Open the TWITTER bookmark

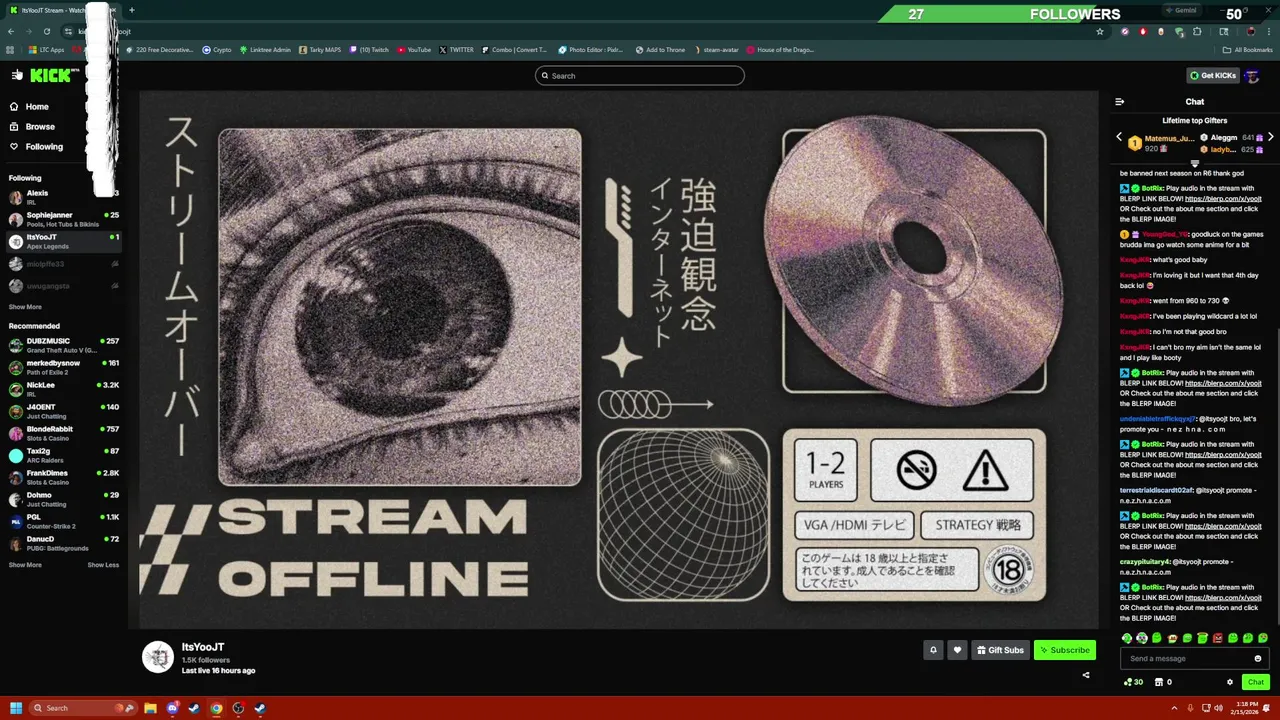(x=456, y=49)
